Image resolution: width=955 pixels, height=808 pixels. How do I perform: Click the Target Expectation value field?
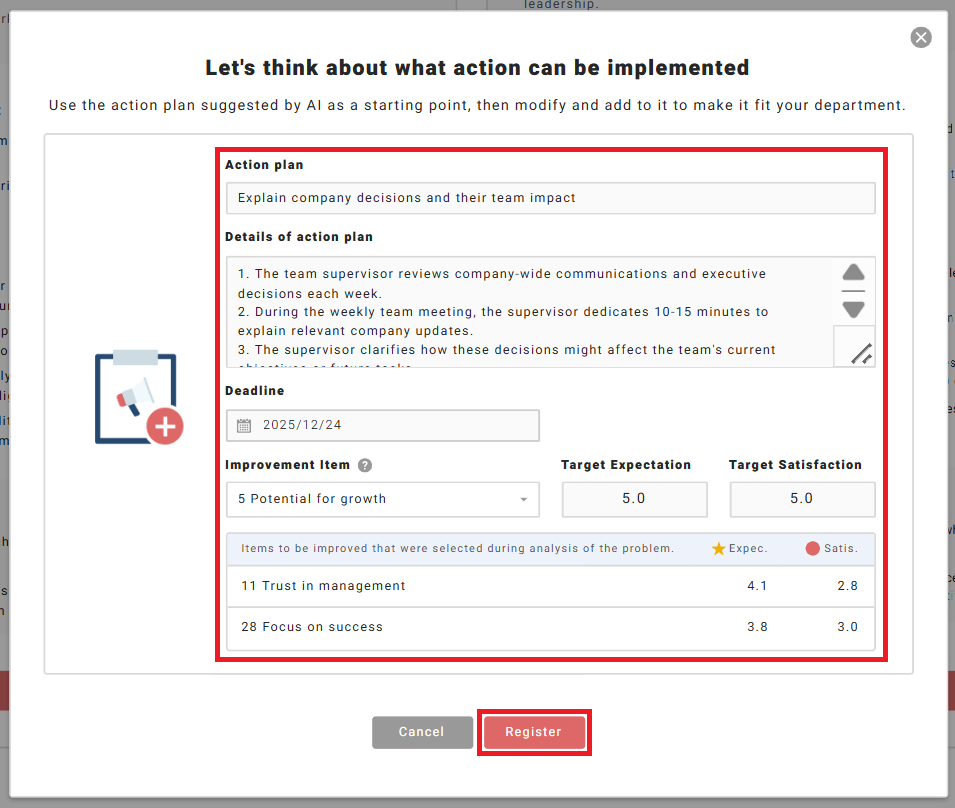[x=634, y=499]
